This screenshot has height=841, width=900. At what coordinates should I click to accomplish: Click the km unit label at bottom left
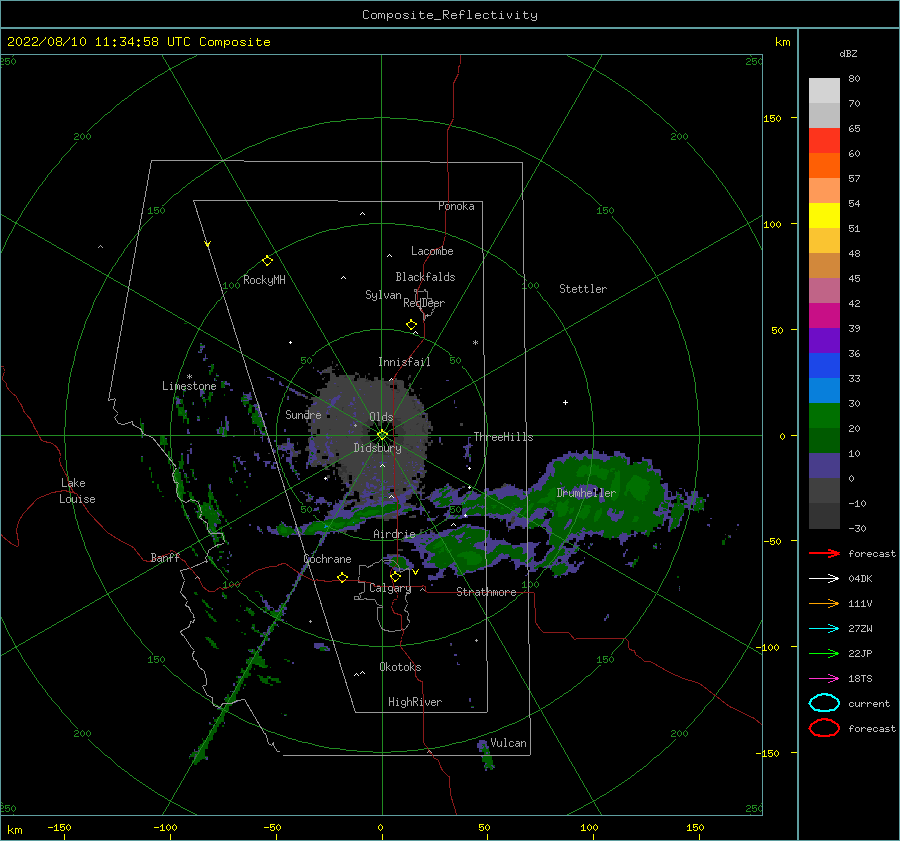(x=14, y=830)
